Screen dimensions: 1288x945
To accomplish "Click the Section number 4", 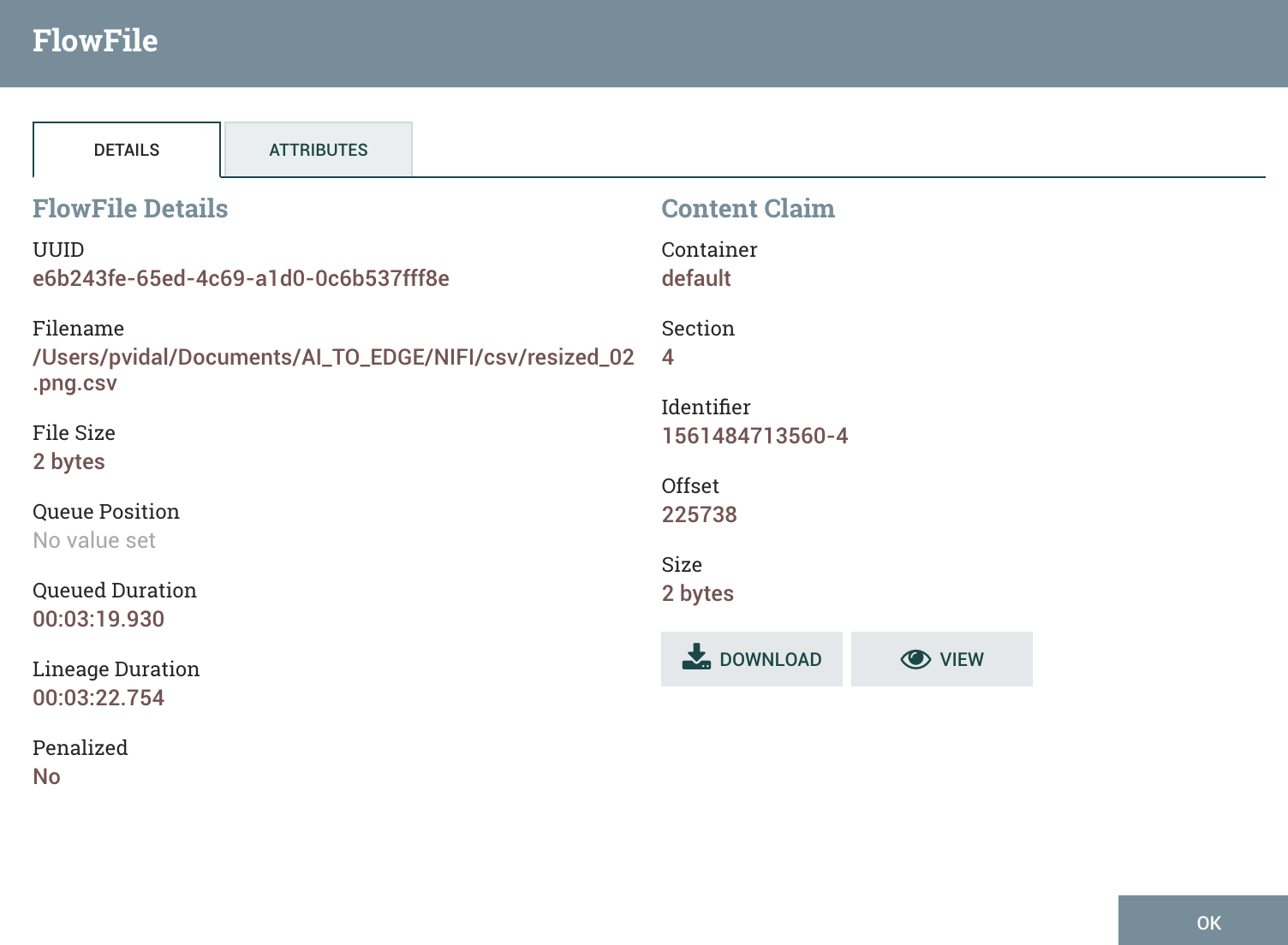I will [x=667, y=357].
